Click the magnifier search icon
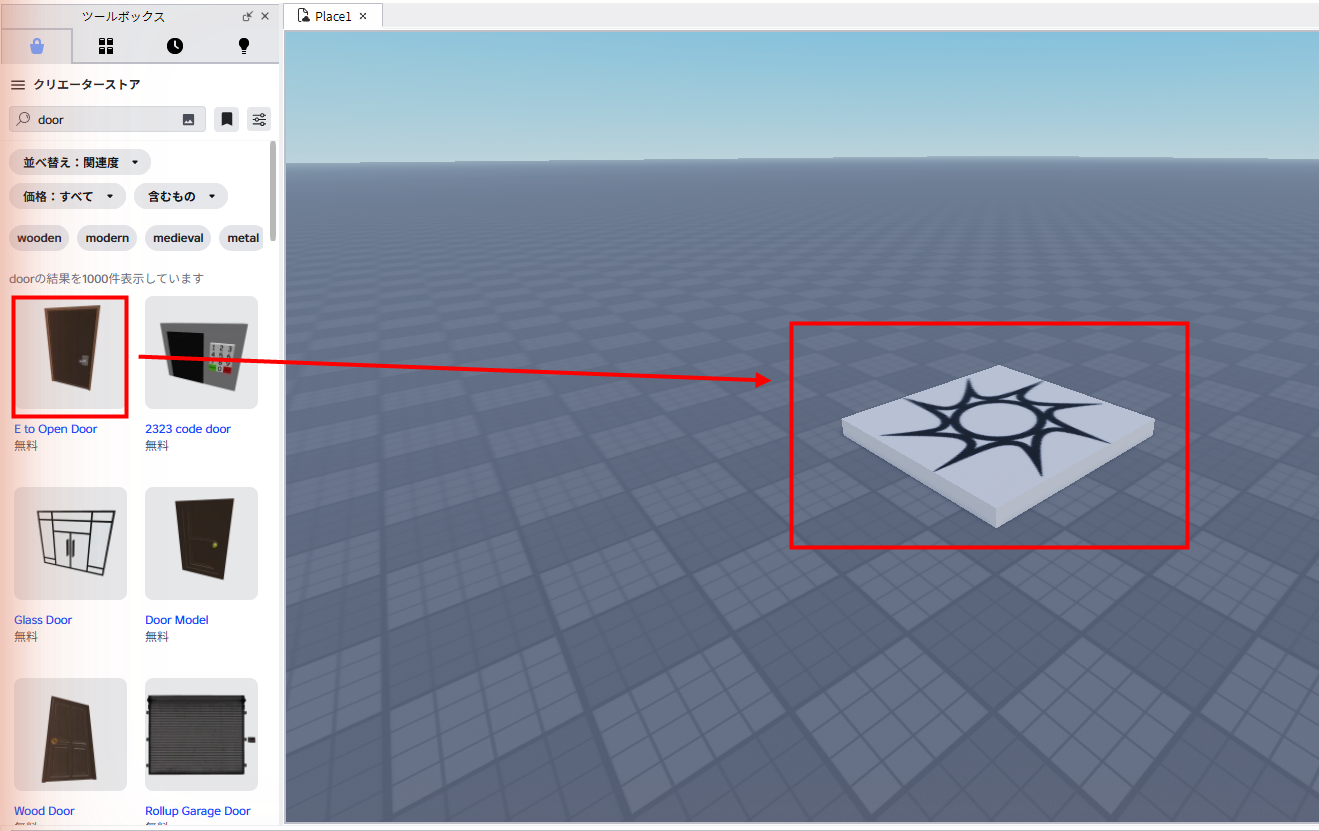 point(24,120)
